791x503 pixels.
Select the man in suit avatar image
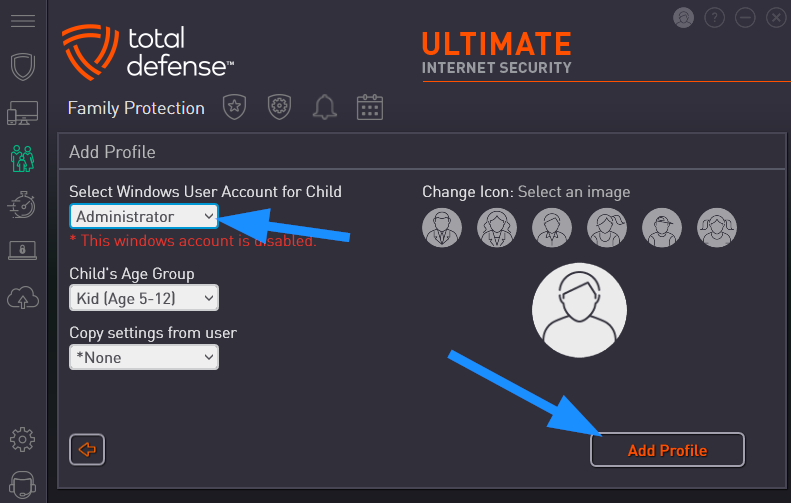[442, 228]
